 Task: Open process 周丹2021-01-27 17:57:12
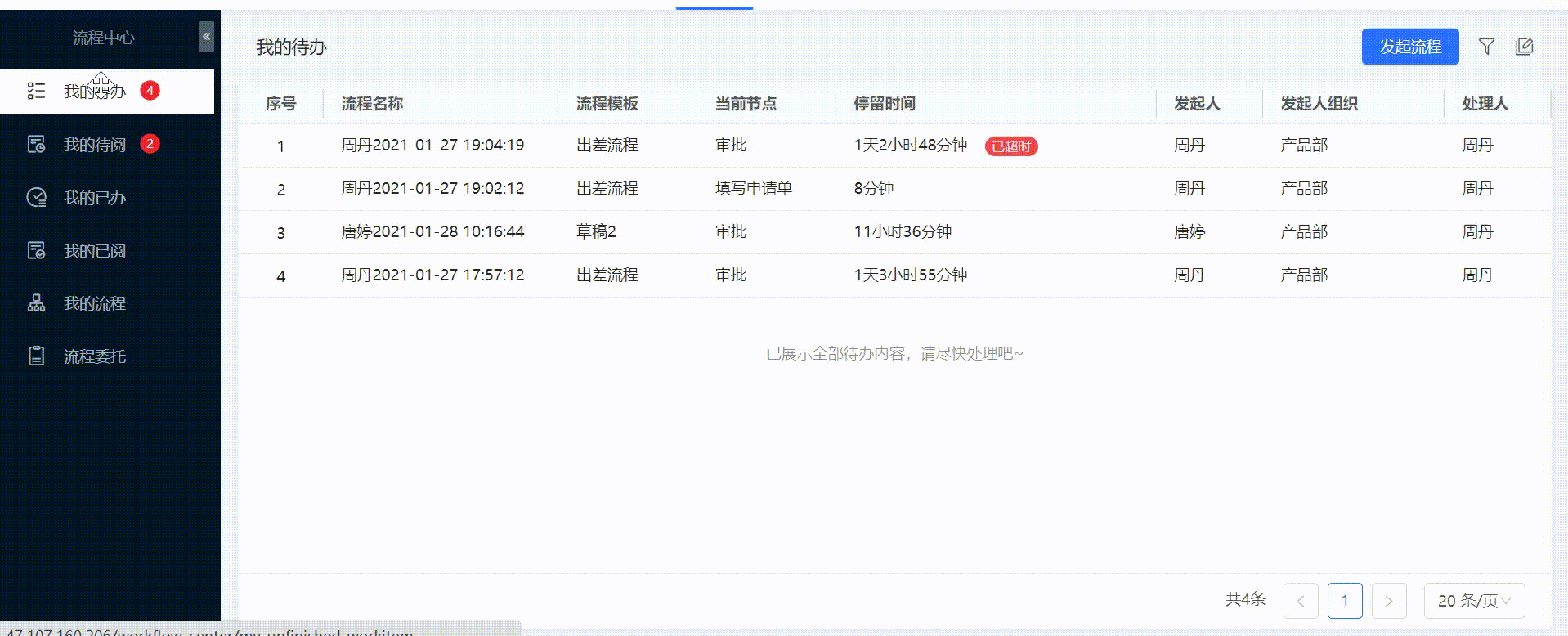pyautogui.click(x=432, y=275)
